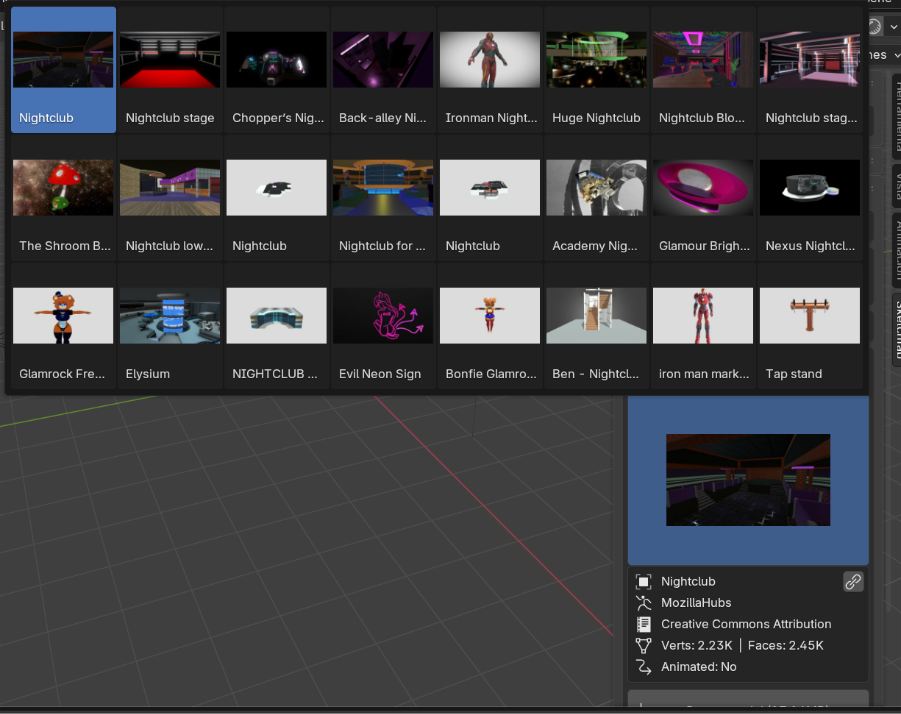
Task: Open the large Nightclub preview in Sketchfab panel
Action: 748,480
